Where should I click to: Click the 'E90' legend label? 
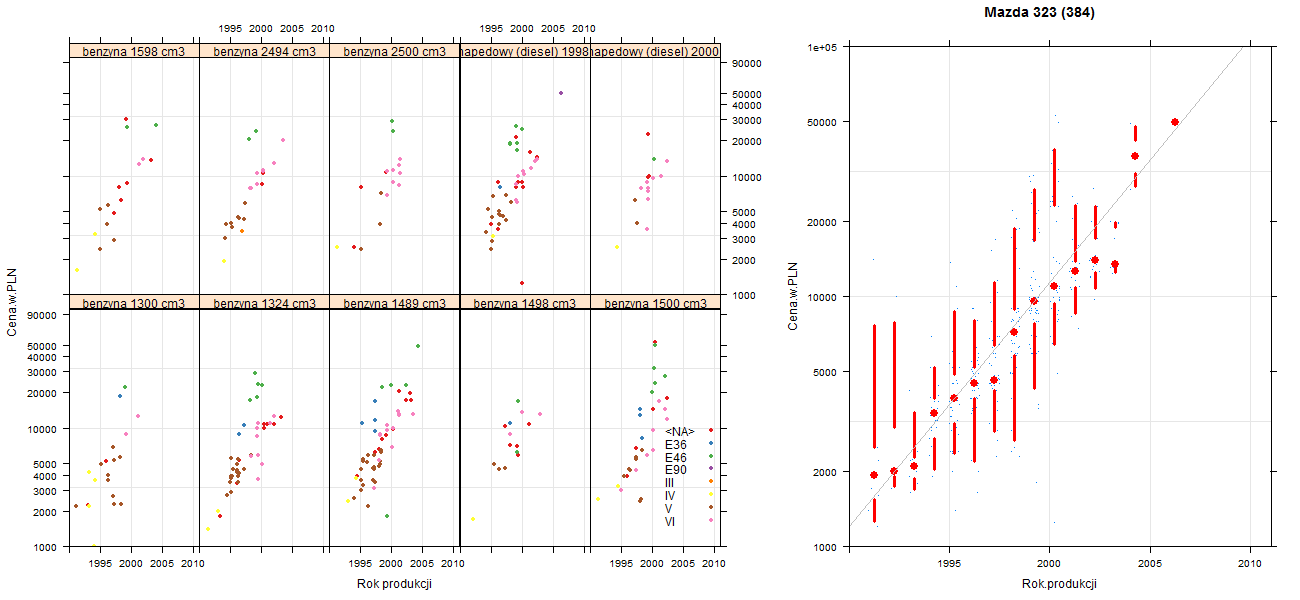675,470
